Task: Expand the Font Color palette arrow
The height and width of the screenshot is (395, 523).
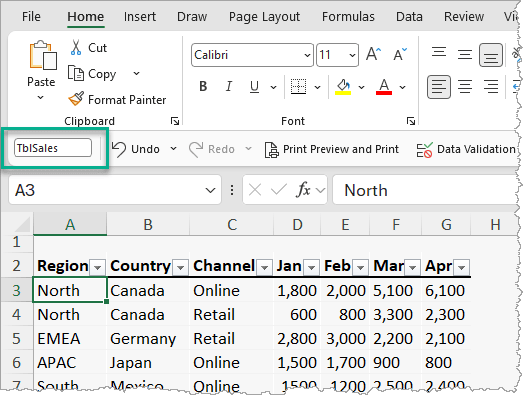Action: click(x=402, y=87)
